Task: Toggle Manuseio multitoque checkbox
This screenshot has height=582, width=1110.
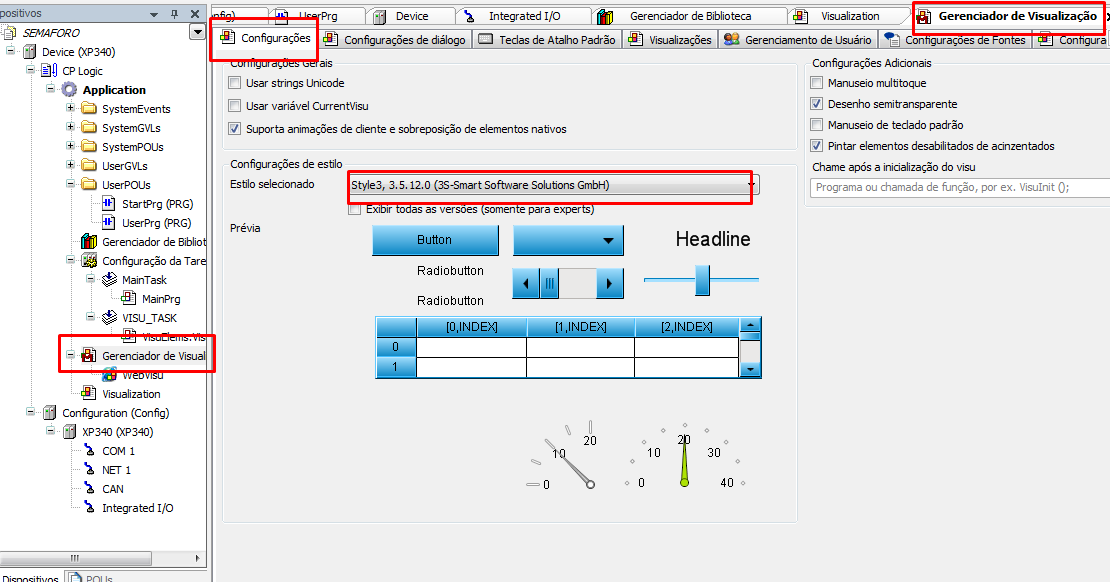Action: point(817,83)
